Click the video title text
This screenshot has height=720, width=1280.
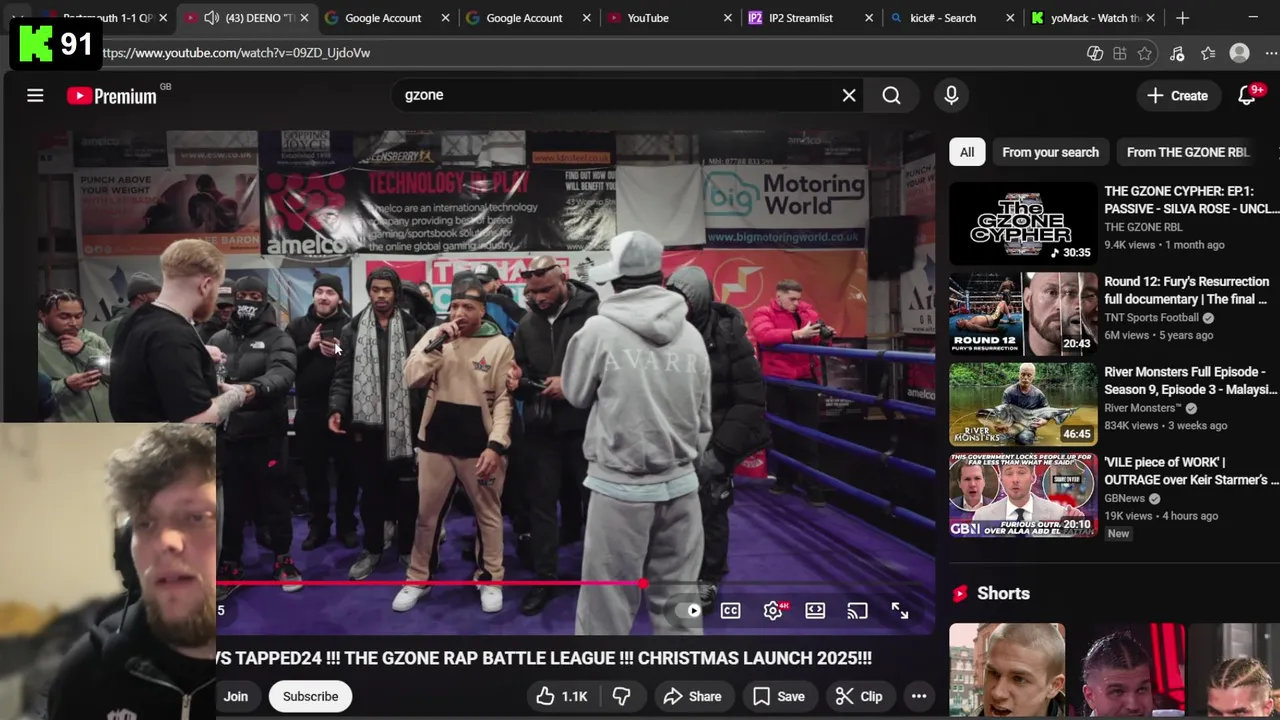tap(545, 658)
